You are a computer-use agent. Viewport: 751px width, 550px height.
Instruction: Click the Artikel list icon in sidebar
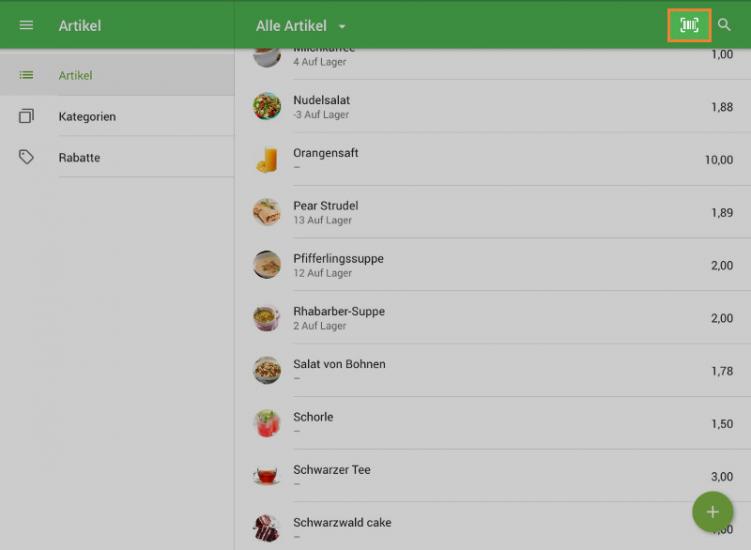tap(26, 75)
